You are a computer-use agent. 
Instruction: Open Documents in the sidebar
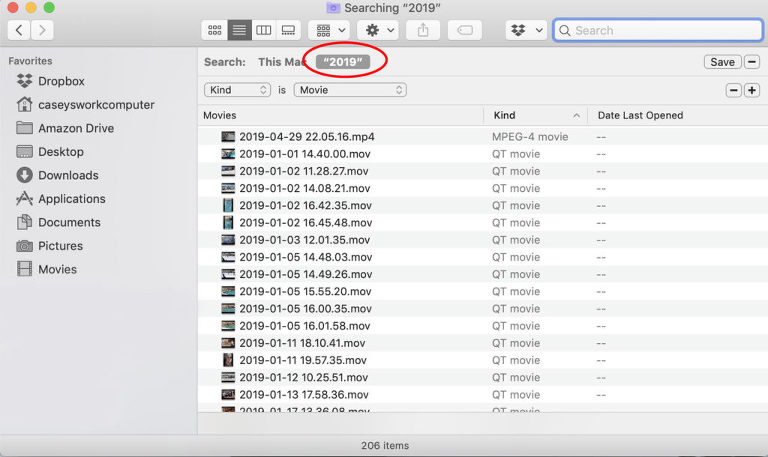click(69, 222)
